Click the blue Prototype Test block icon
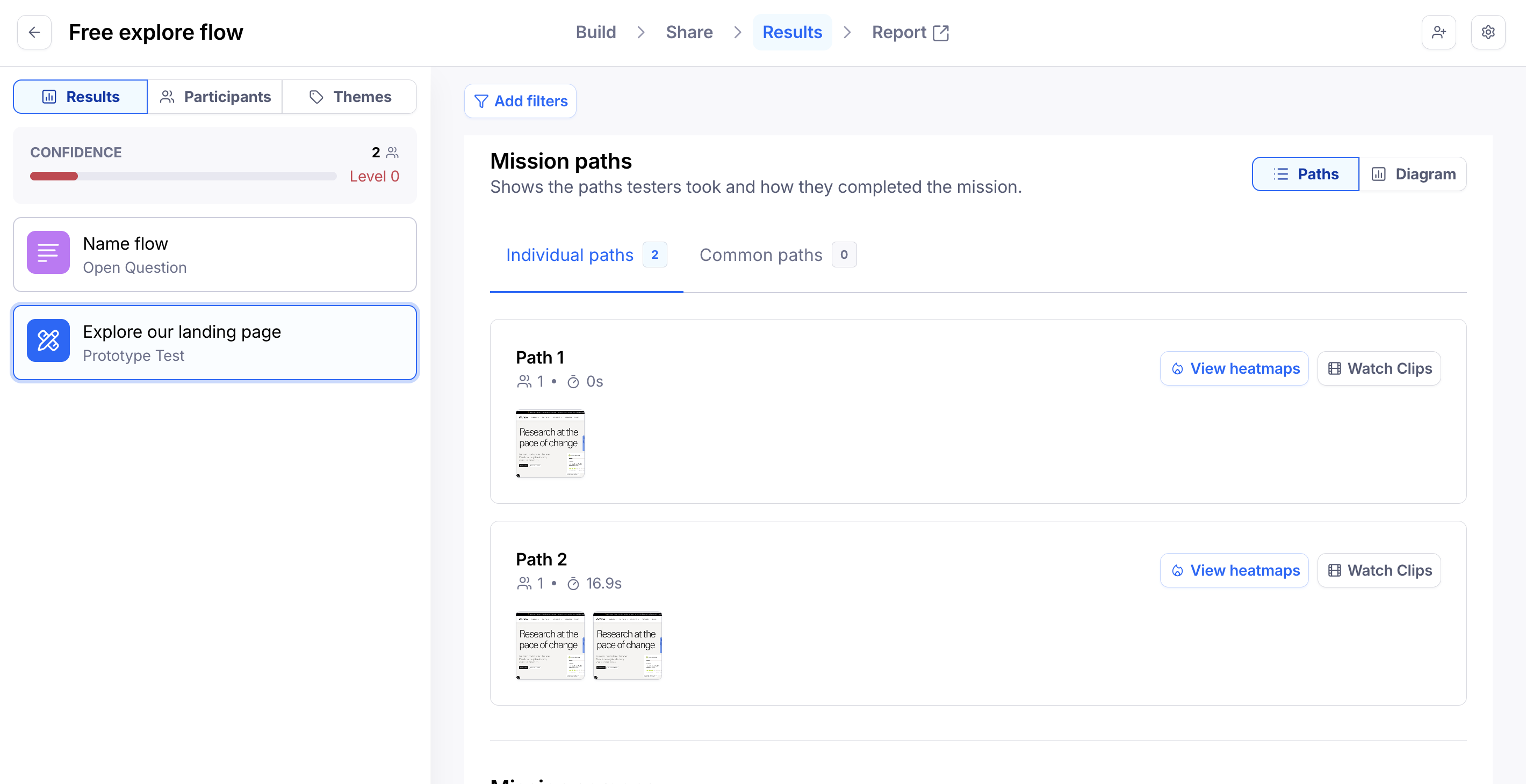Screen dimensions: 1526x784 tap(48, 340)
